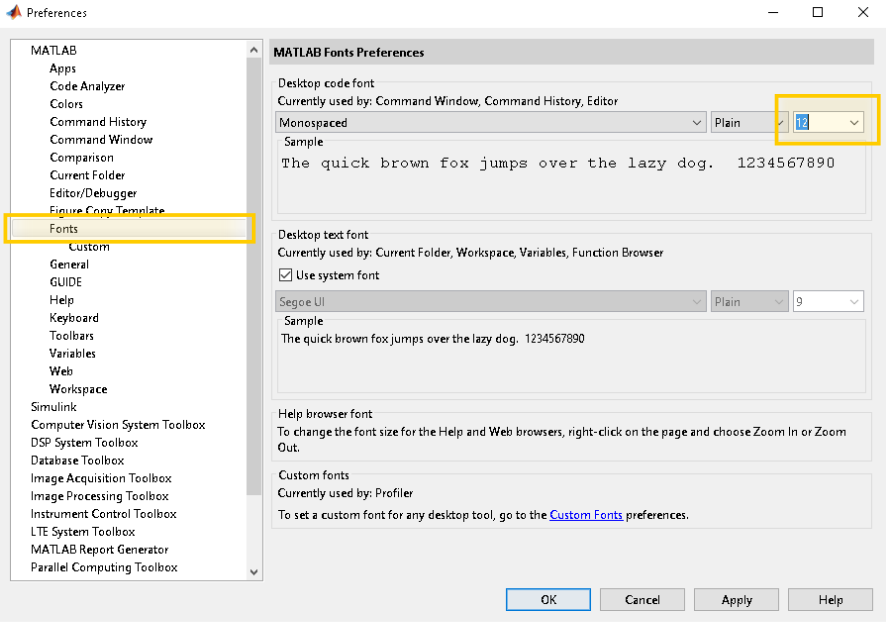Image resolution: width=886 pixels, height=622 pixels.
Task: Open the code font size 12 dropdown arrow
Action: click(854, 123)
